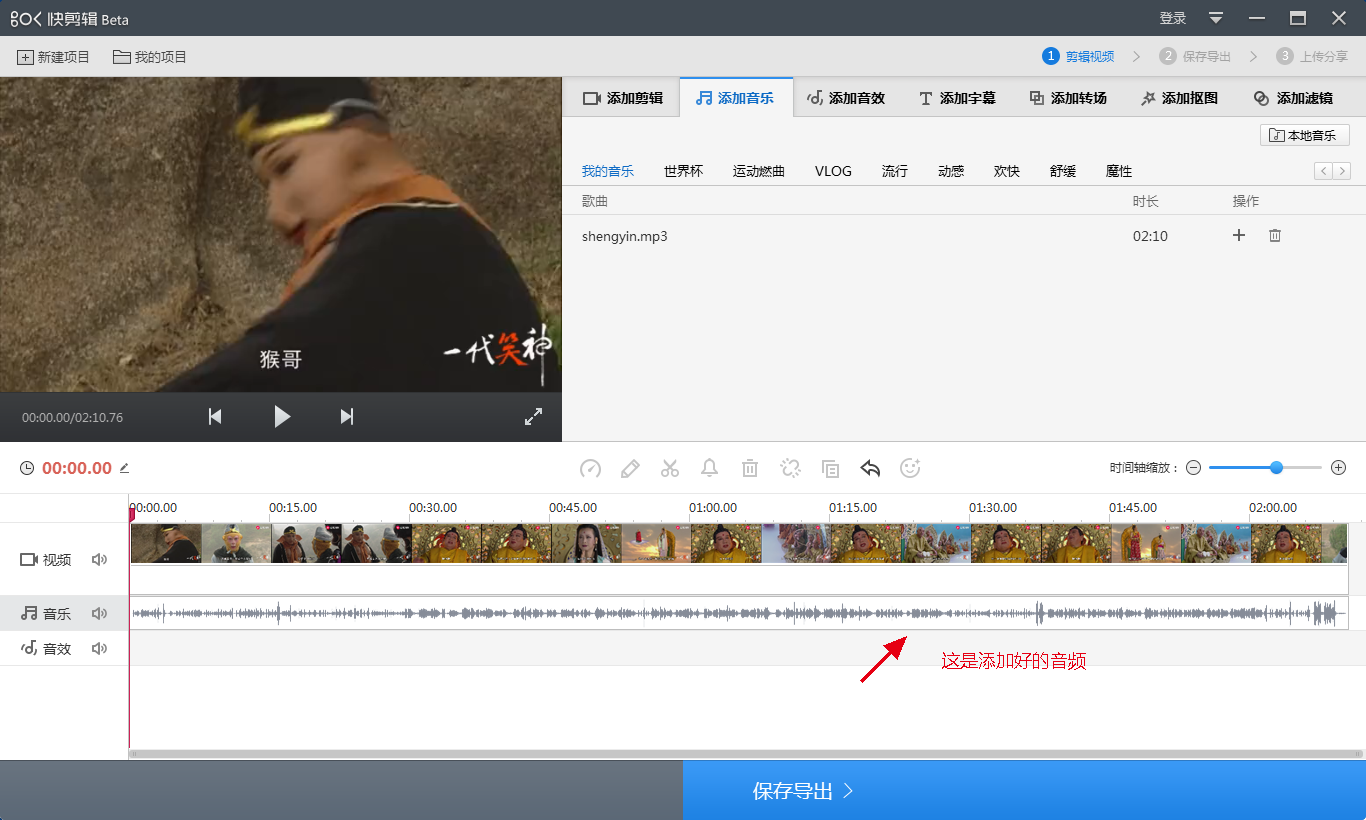The image size is (1366, 820).
Task: Select the 运动燃曲 music category
Action: coord(759,171)
